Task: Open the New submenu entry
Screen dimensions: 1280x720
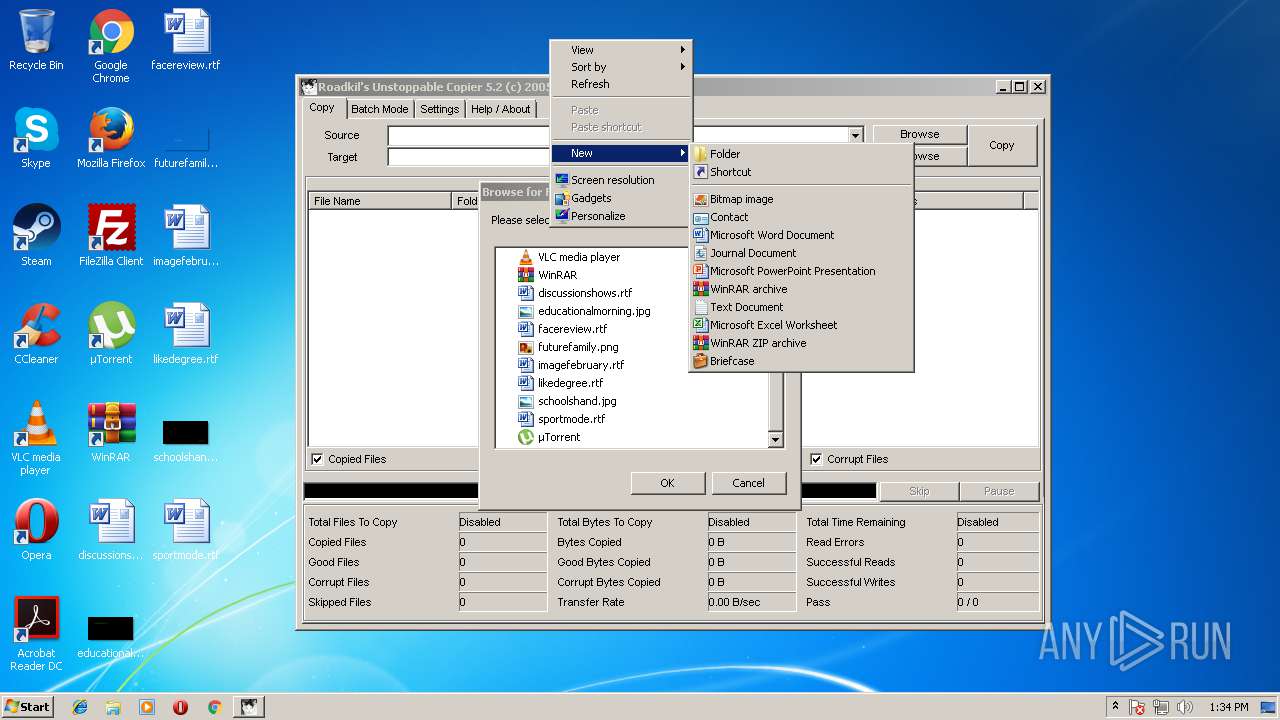Action: [621, 153]
